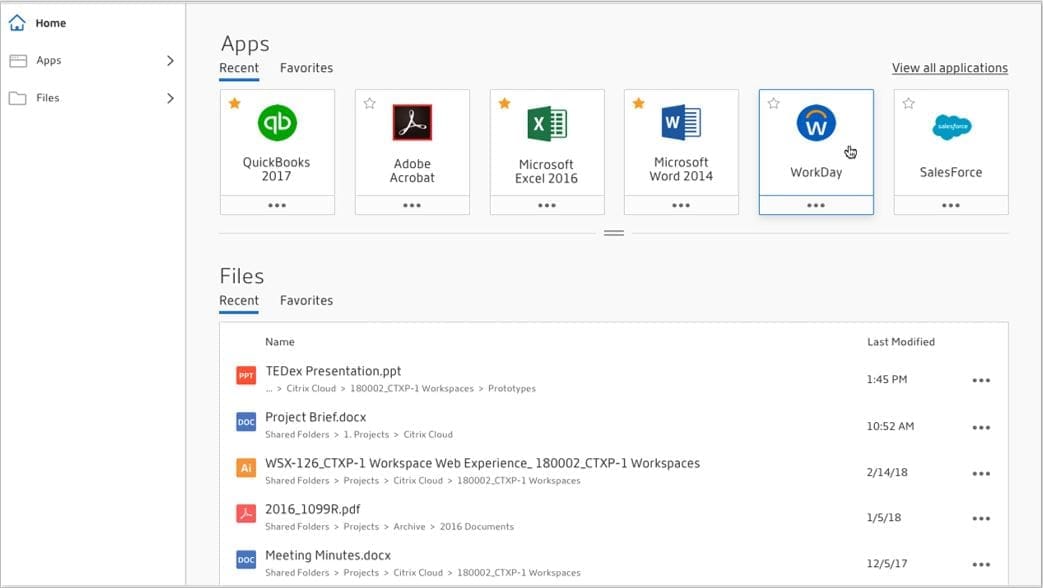Click the 2016 Documents breadcrumb folder
1043x588 pixels.
476,527
